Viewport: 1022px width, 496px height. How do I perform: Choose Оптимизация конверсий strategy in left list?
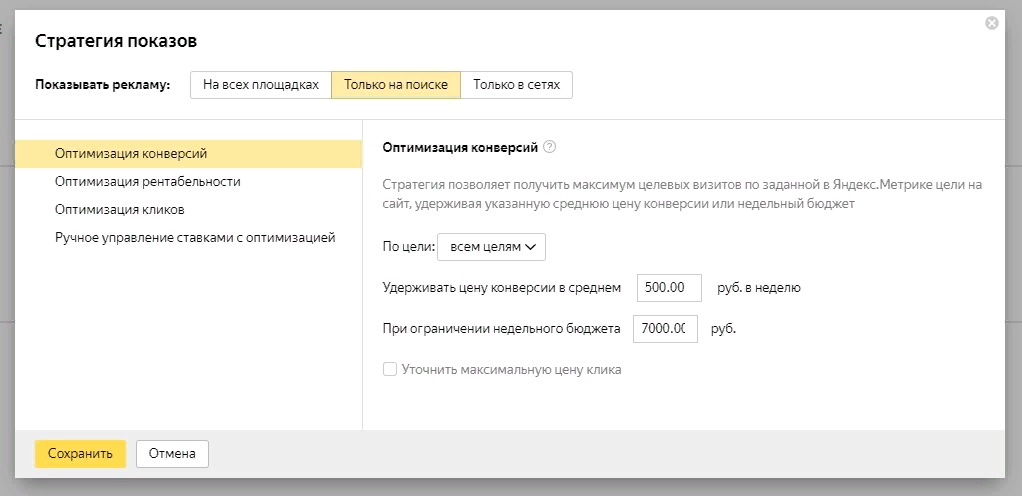(x=131, y=153)
